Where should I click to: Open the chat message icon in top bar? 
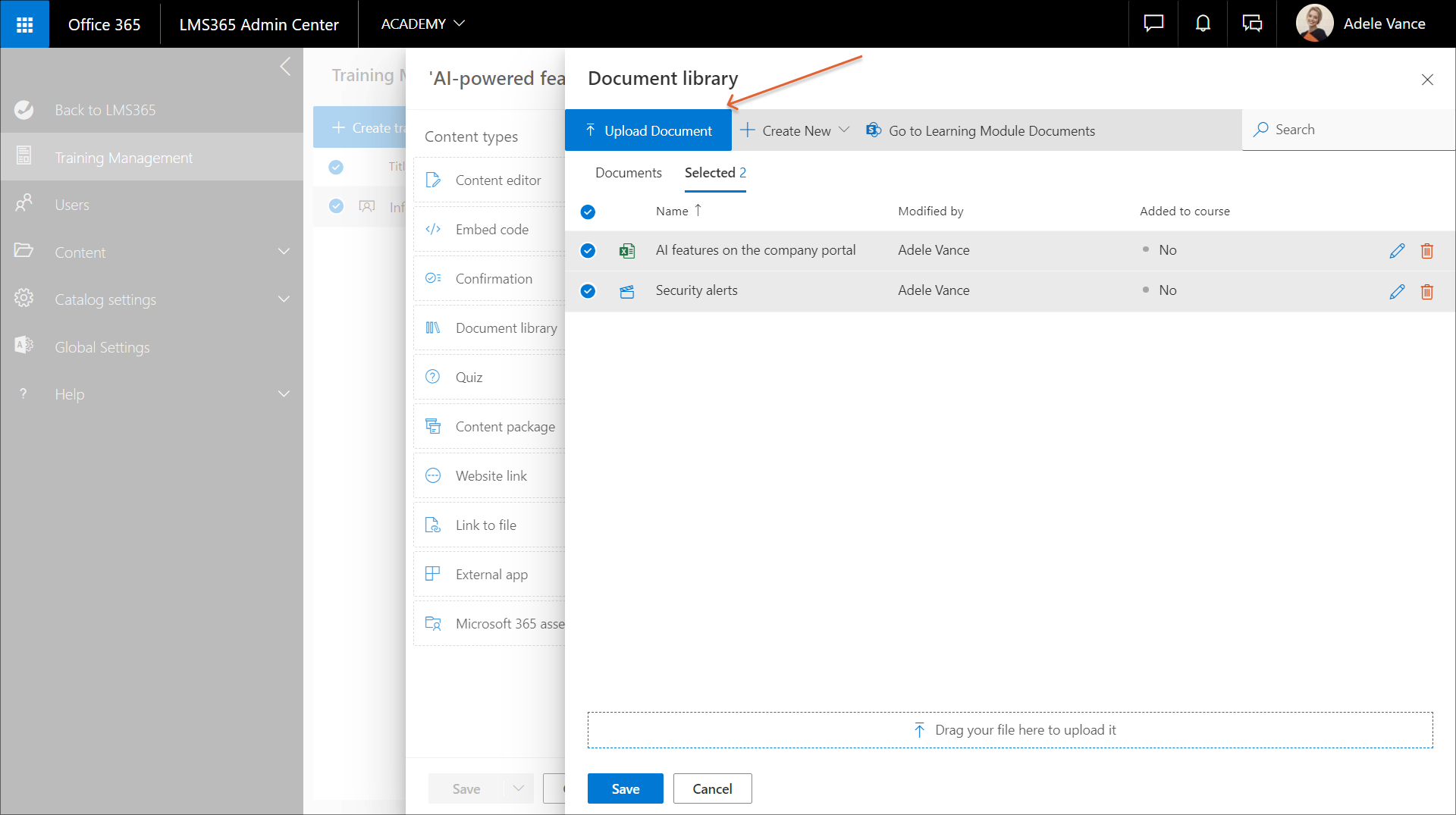1153,24
